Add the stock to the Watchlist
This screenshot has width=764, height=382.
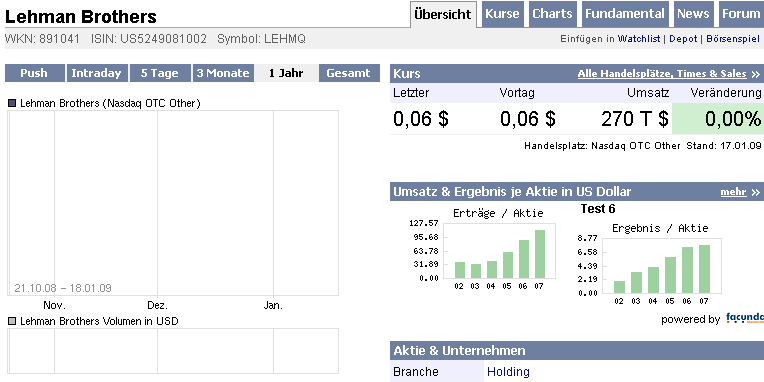(x=639, y=39)
